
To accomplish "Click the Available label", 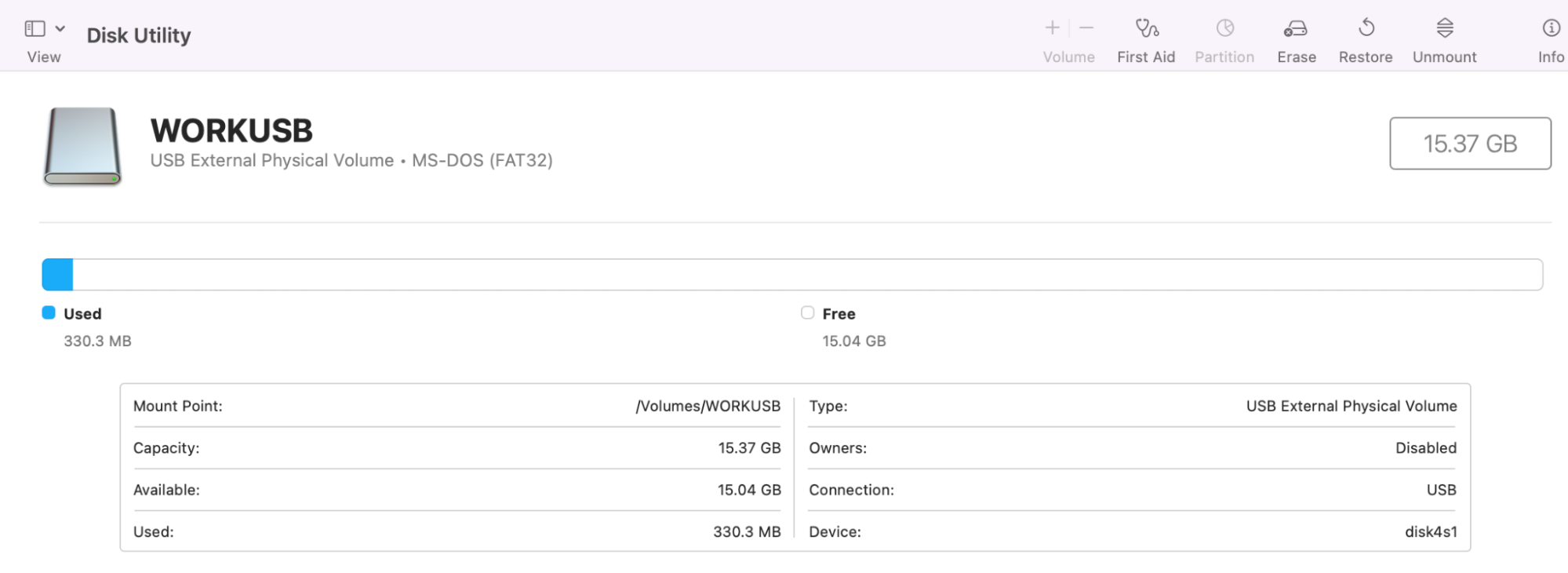I will pos(166,490).
